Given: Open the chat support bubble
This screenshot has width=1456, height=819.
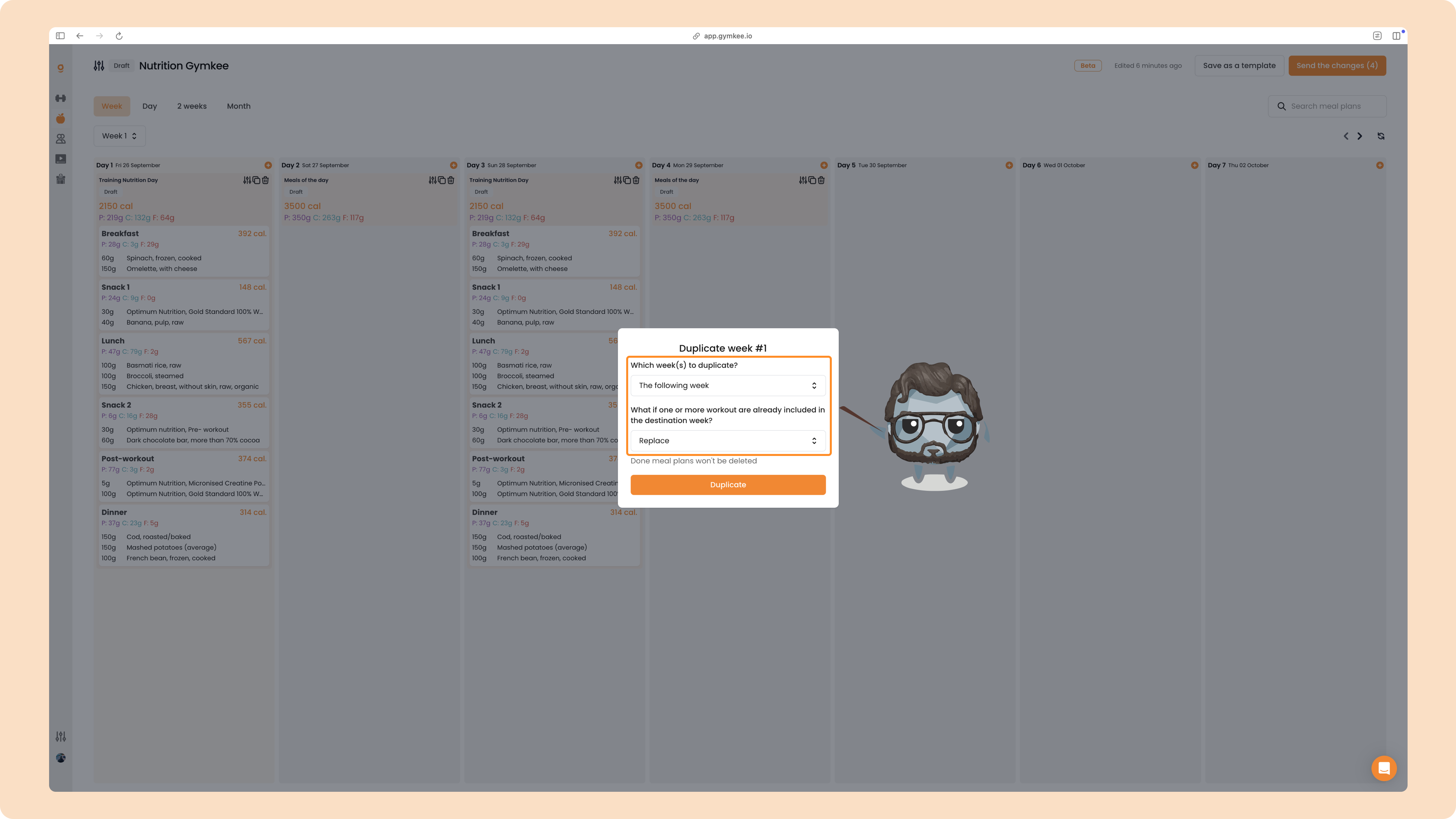Looking at the screenshot, I should [1384, 768].
